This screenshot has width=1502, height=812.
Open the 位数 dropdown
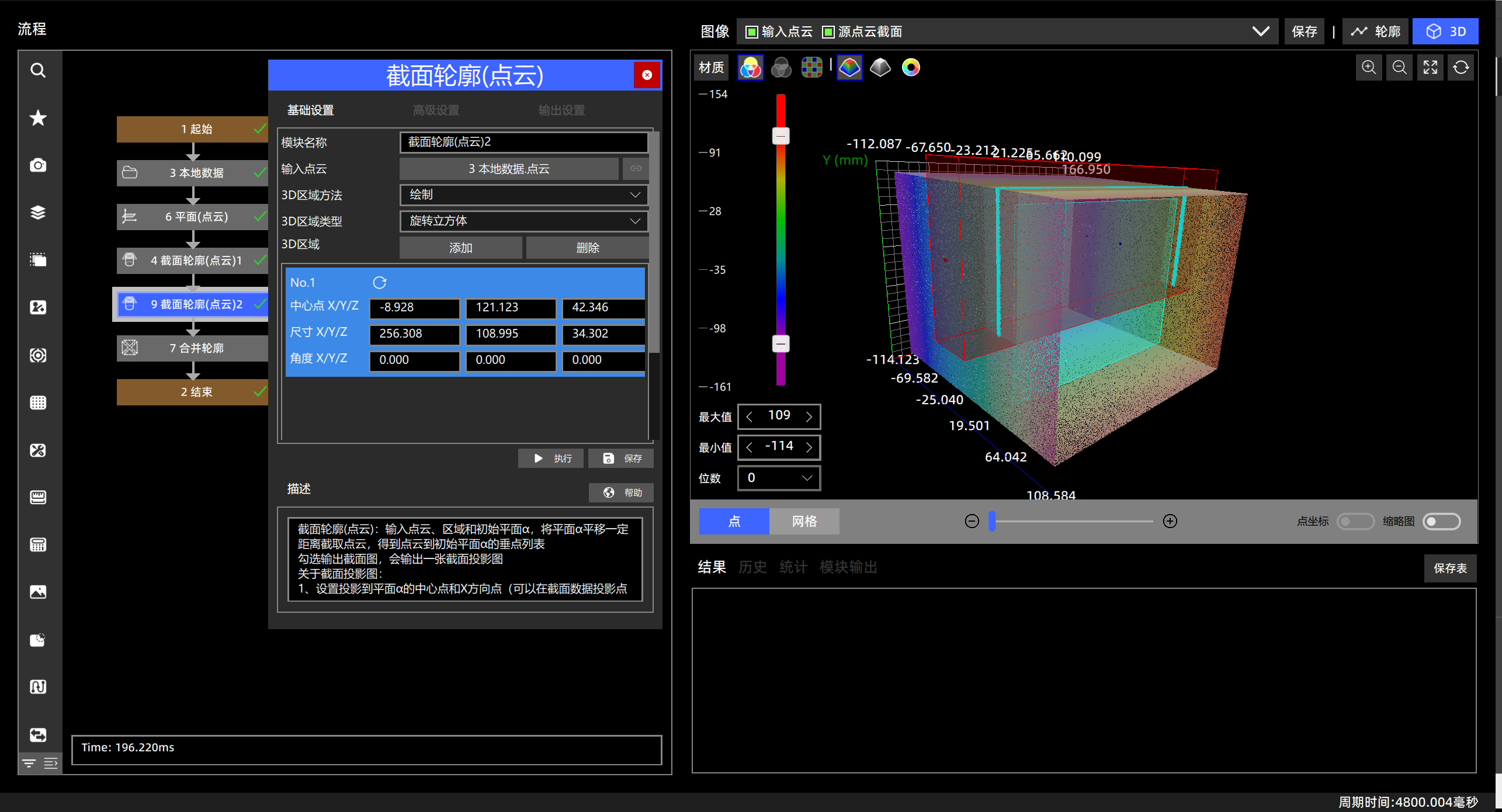(779, 478)
